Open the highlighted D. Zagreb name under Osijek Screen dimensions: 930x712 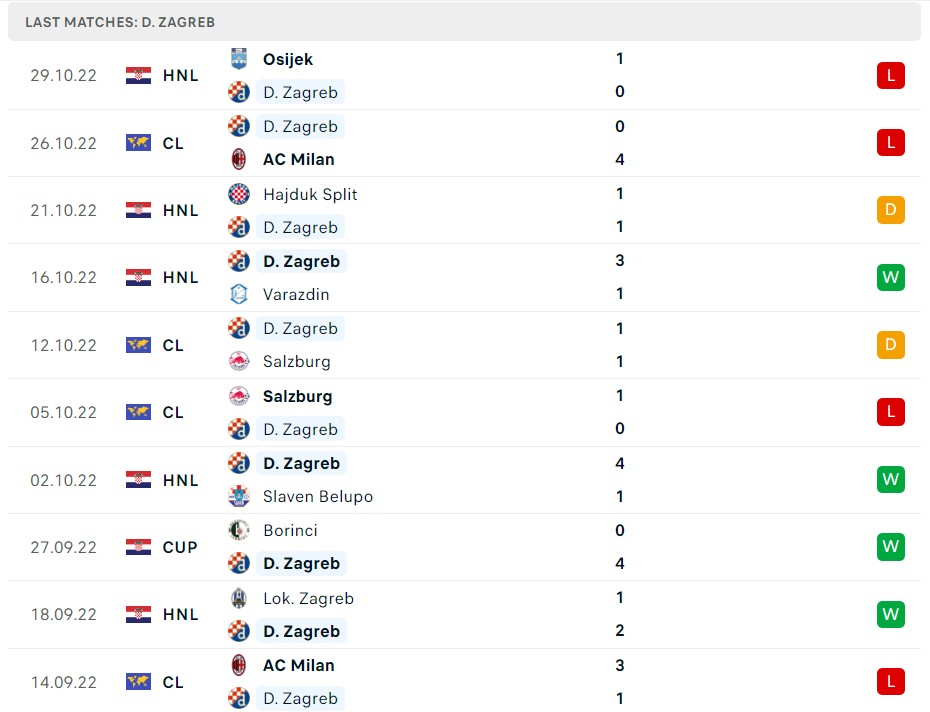[300, 92]
